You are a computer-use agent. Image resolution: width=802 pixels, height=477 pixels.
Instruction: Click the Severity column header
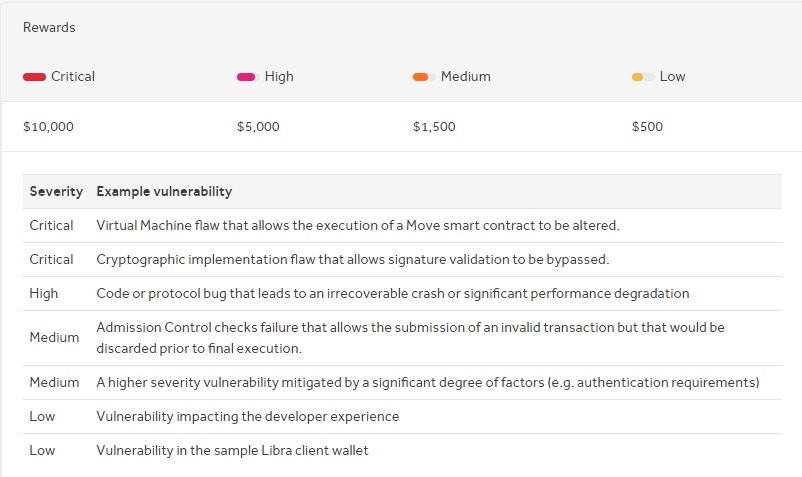(x=56, y=191)
